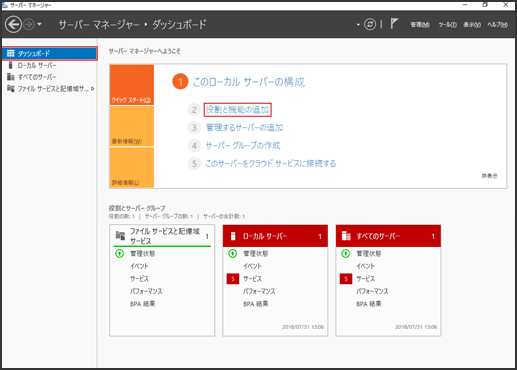Click the 管理するサーバーの追加 link

244,128
